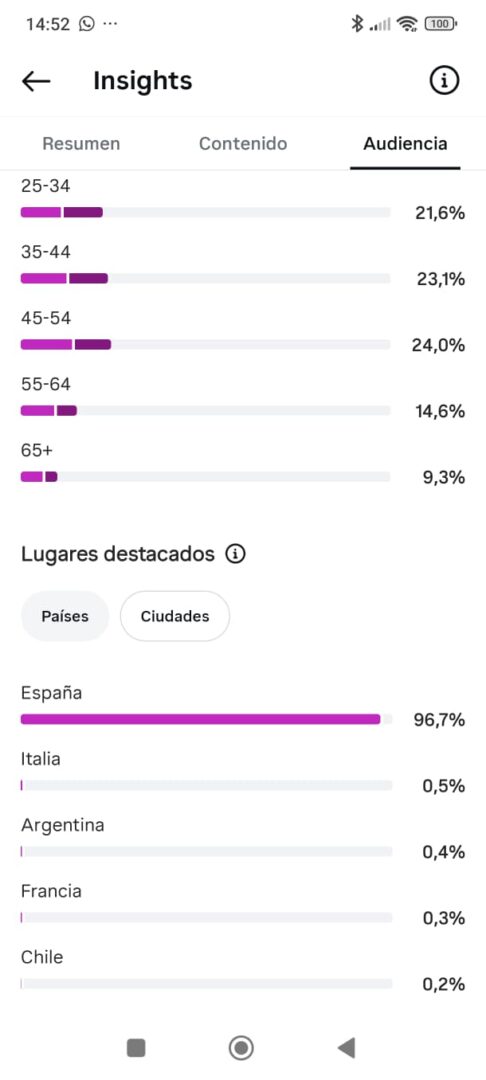
Task: Tap the recent apps square button
Action: click(x=136, y=1048)
